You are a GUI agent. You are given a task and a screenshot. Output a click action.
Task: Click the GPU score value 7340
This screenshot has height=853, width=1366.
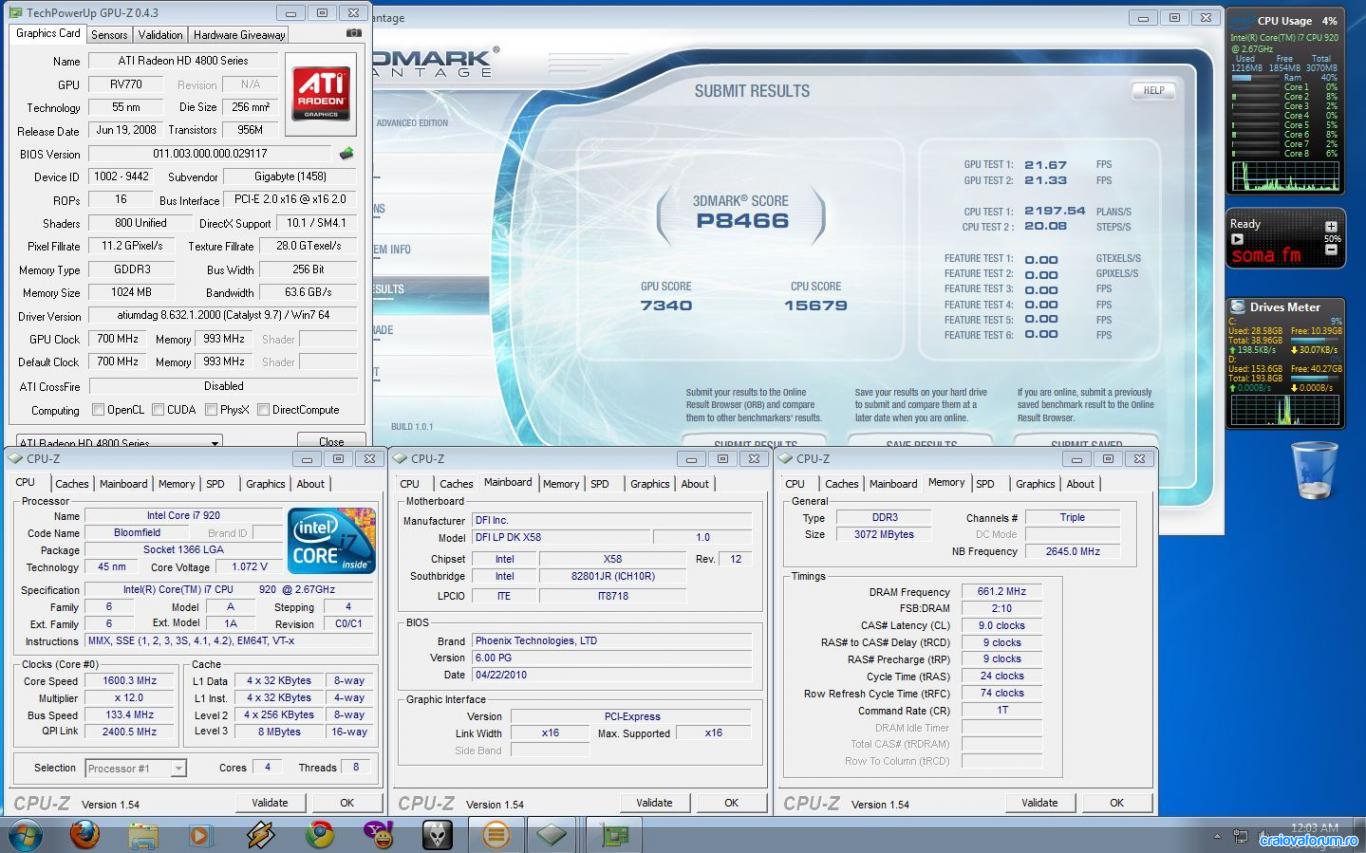coord(666,306)
